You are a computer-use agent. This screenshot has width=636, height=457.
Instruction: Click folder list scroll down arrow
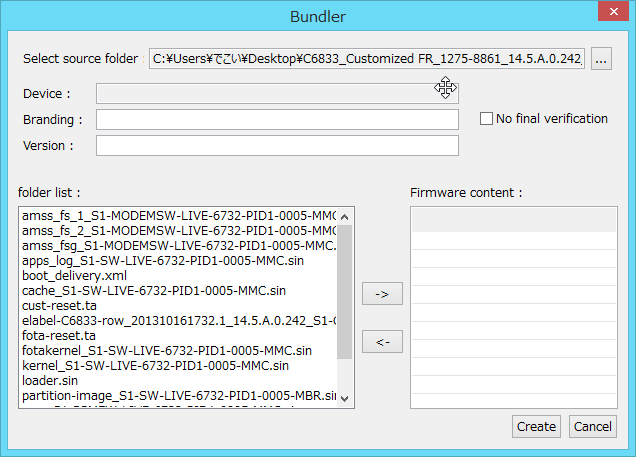pos(345,399)
